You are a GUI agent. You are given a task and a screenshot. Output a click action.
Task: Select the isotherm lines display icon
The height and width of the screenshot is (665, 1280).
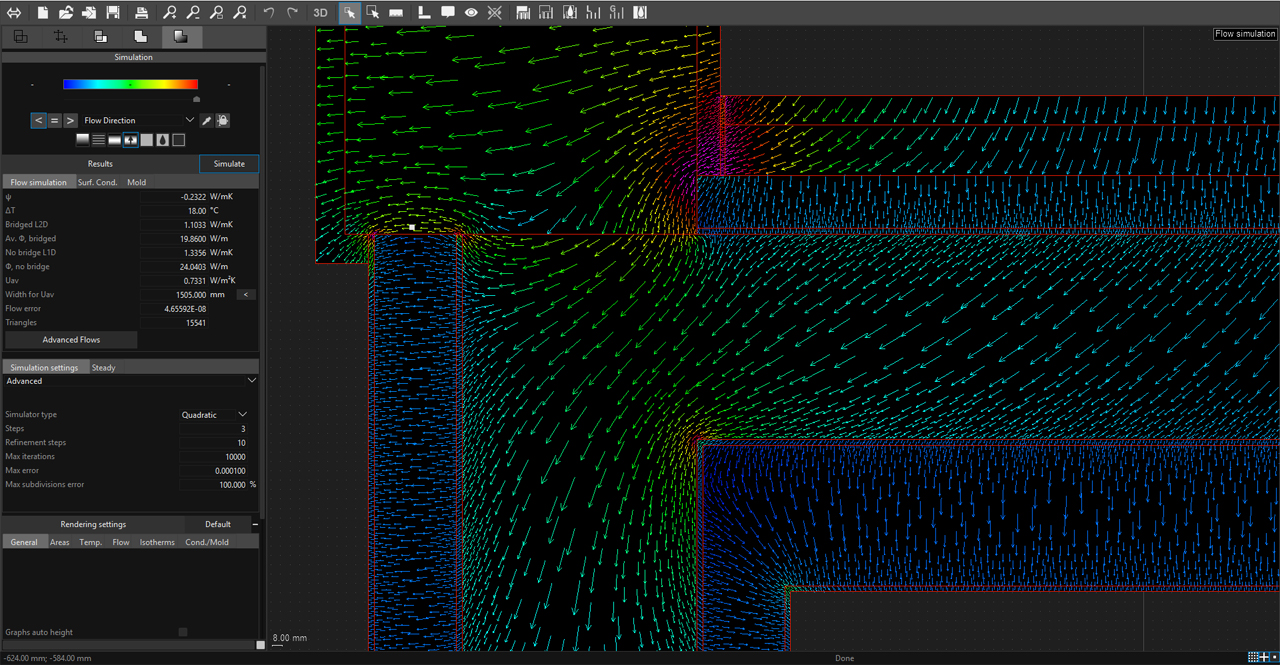coord(99,140)
